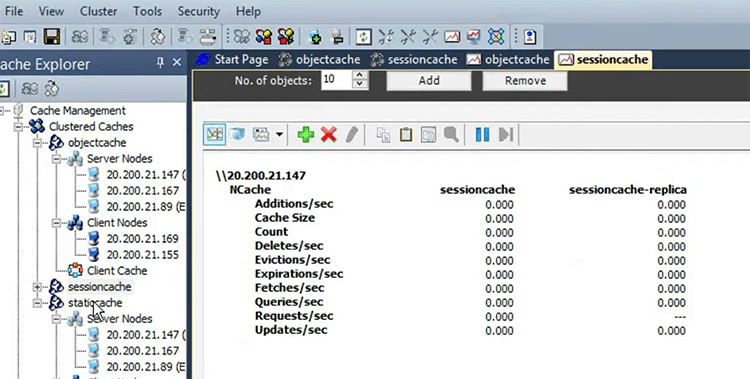Click the Change Graph Type picture icon

coord(262,135)
